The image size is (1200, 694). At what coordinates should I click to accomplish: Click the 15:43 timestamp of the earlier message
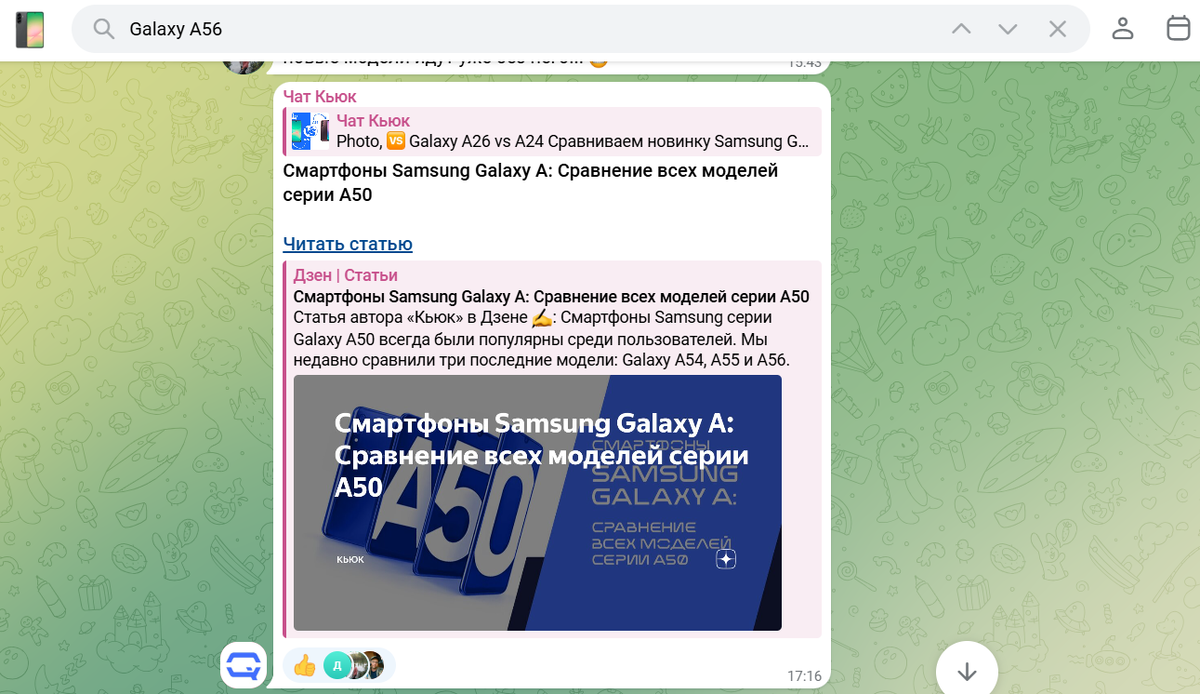[804, 63]
